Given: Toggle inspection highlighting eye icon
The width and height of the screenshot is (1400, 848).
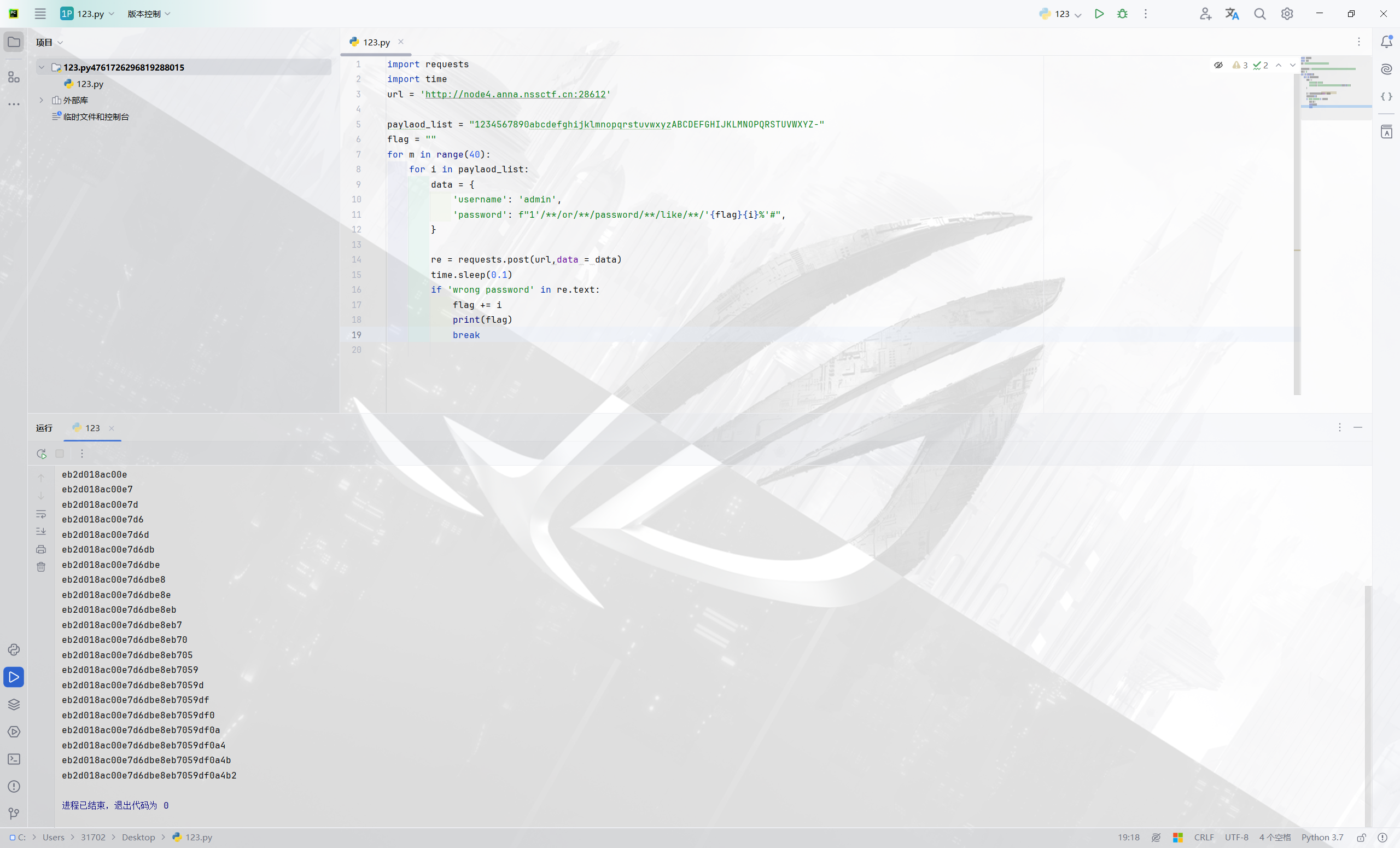Looking at the screenshot, I should pyautogui.click(x=1218, y=65).
